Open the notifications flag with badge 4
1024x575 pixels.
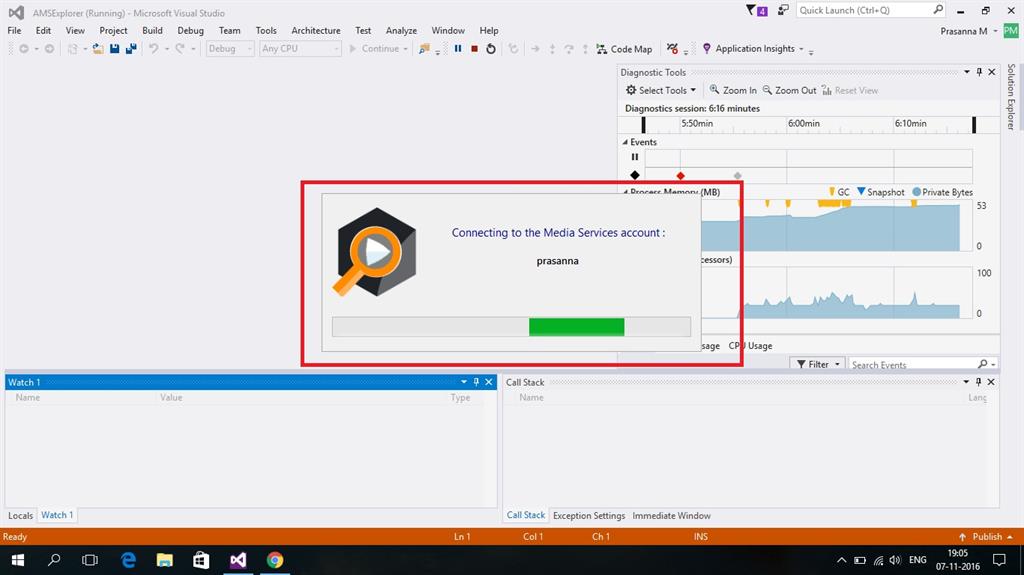[757, 10]
